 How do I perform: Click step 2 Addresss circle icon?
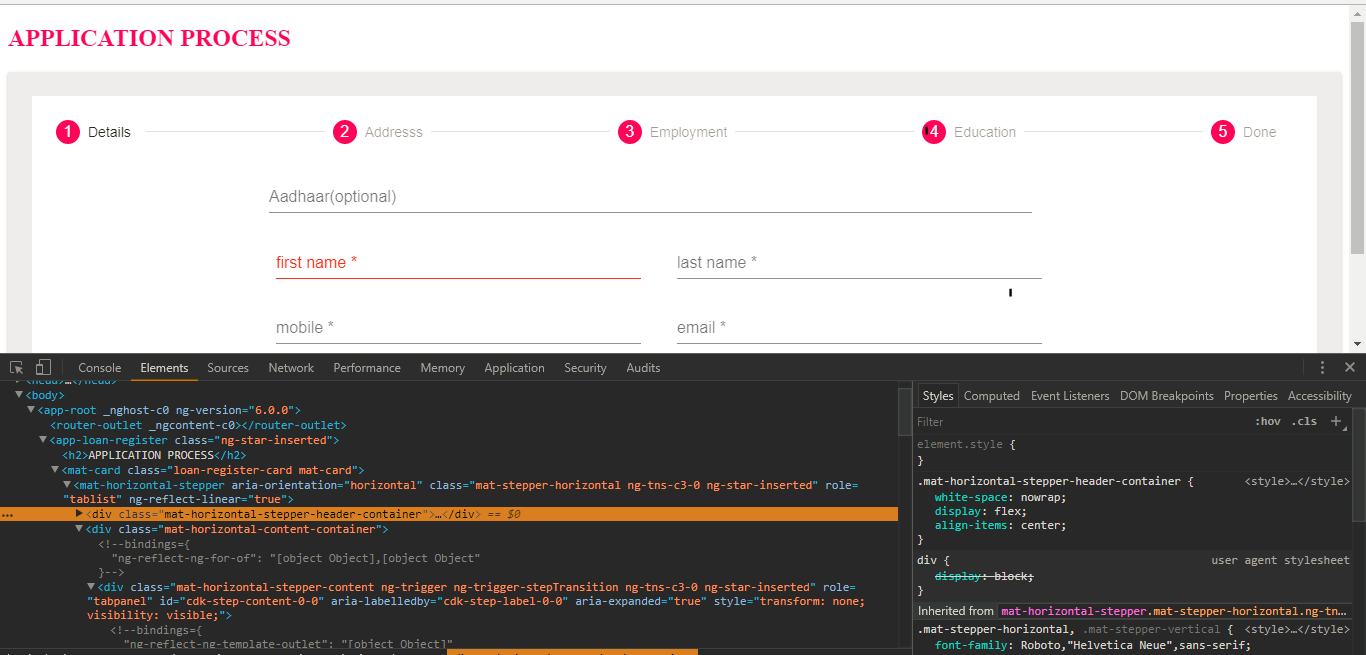tap(345, 132)
